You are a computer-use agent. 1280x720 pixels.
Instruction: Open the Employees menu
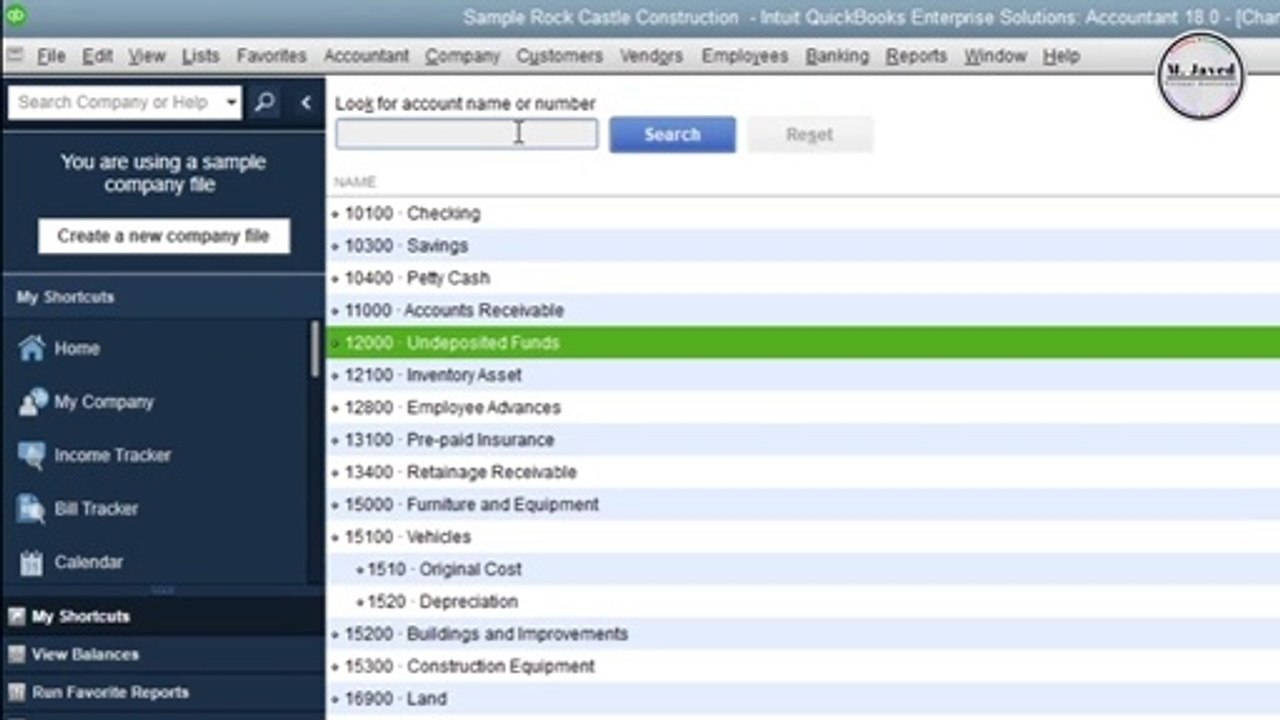pyautogui.click(x=745, y=56)
